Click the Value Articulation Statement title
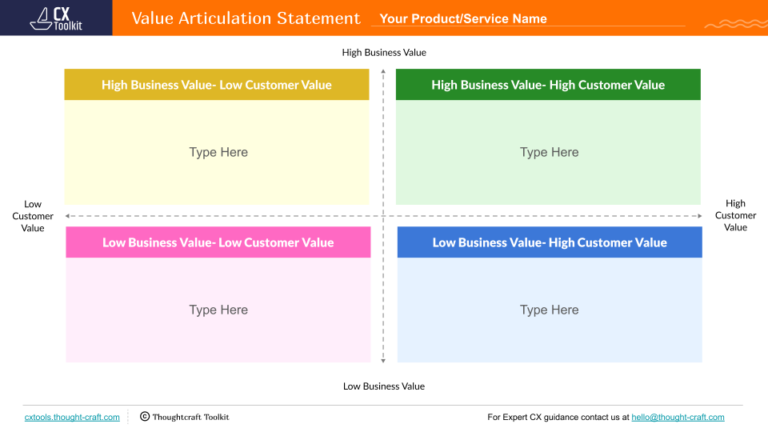The height and width of the screenshot is (432, 768). 246,18
